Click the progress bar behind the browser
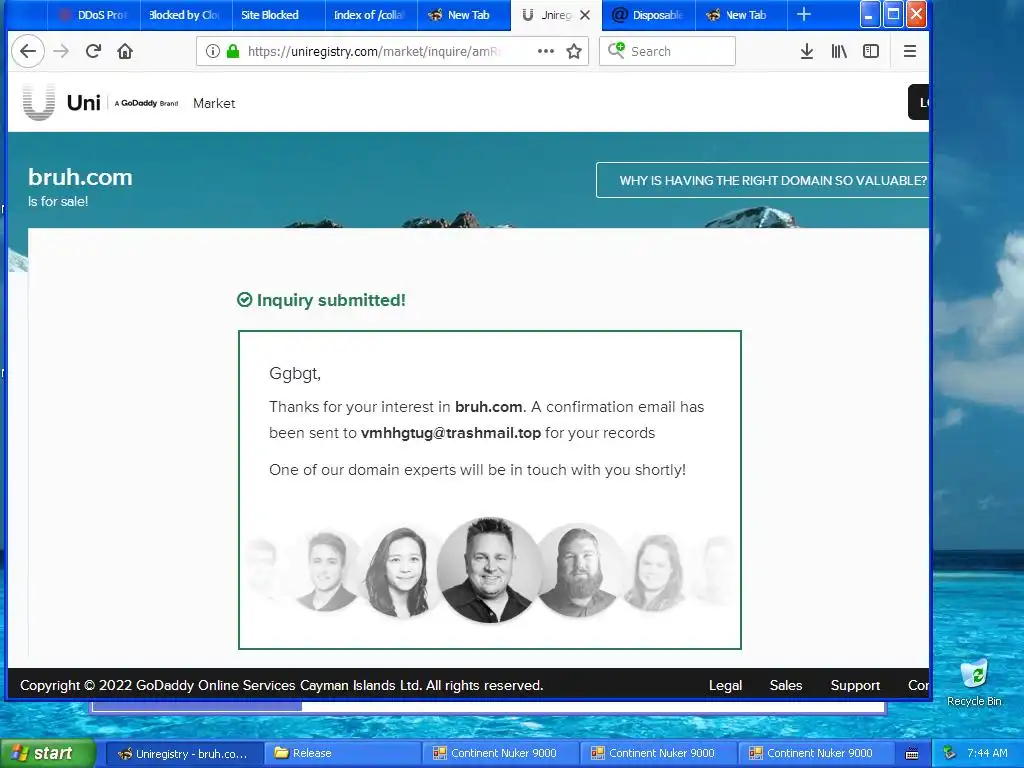 click(488, 706)
